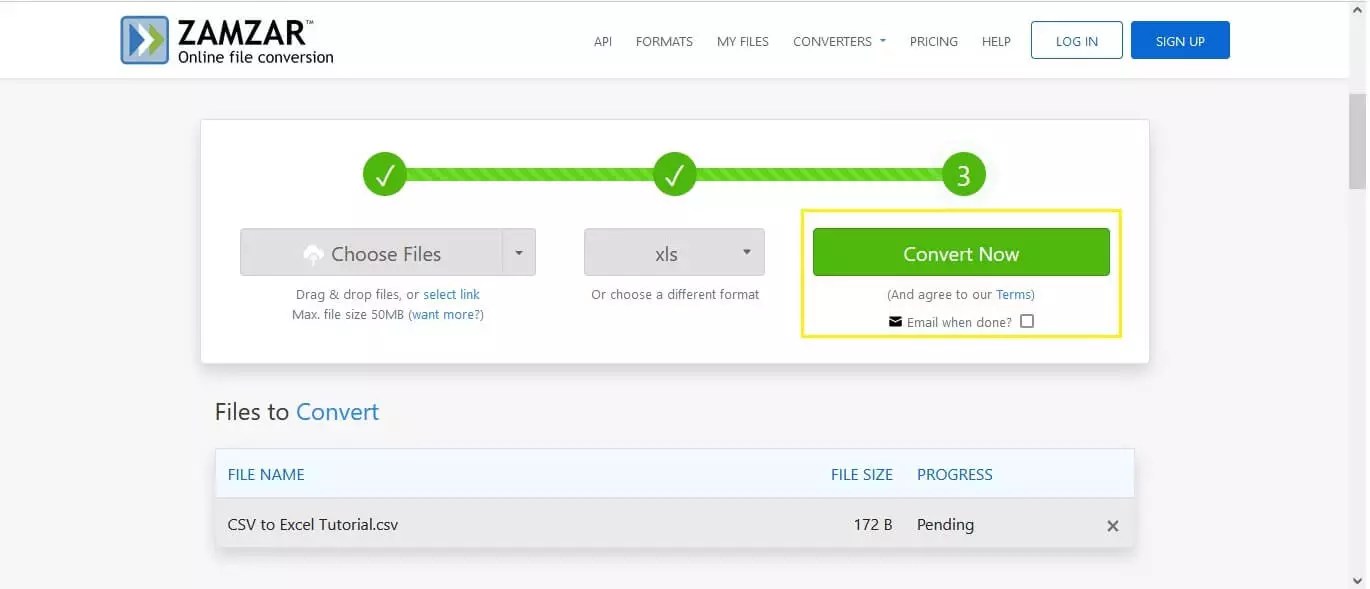Click the step-one green checkmark

click(x=386, y=173)
